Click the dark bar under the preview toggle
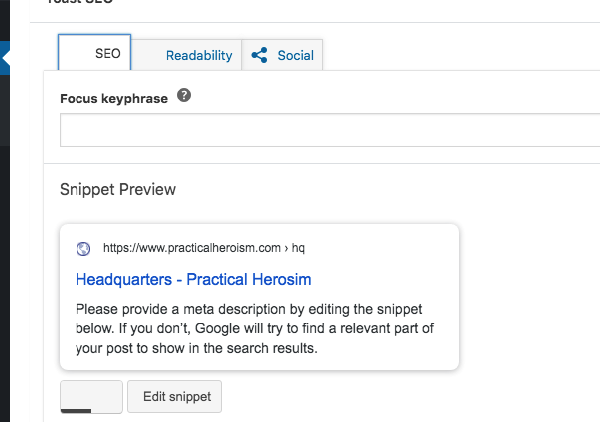This screenshot has width=600, height=422. click(76, 409)
